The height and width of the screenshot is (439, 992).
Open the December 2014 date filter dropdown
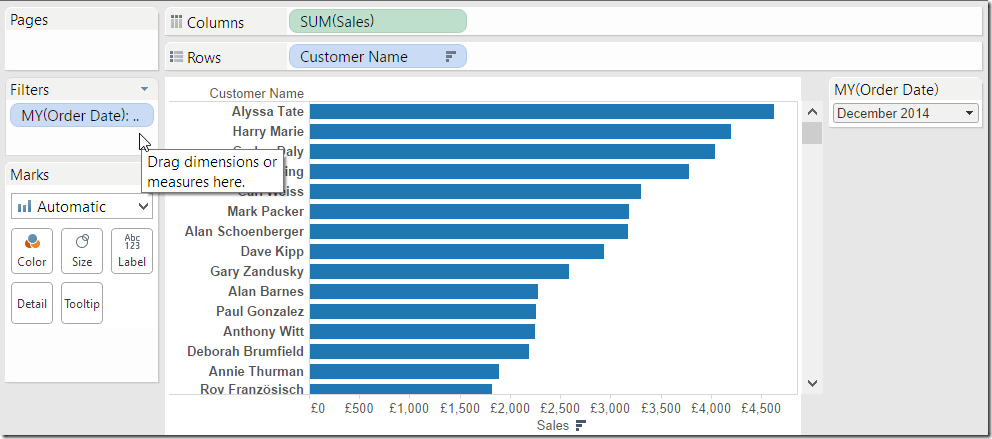coord(969,113)
